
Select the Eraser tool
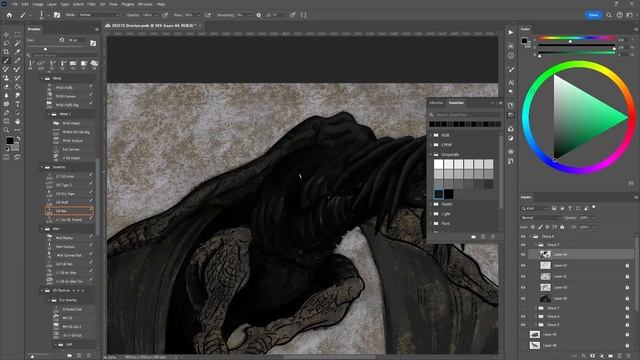coord(7,87)
